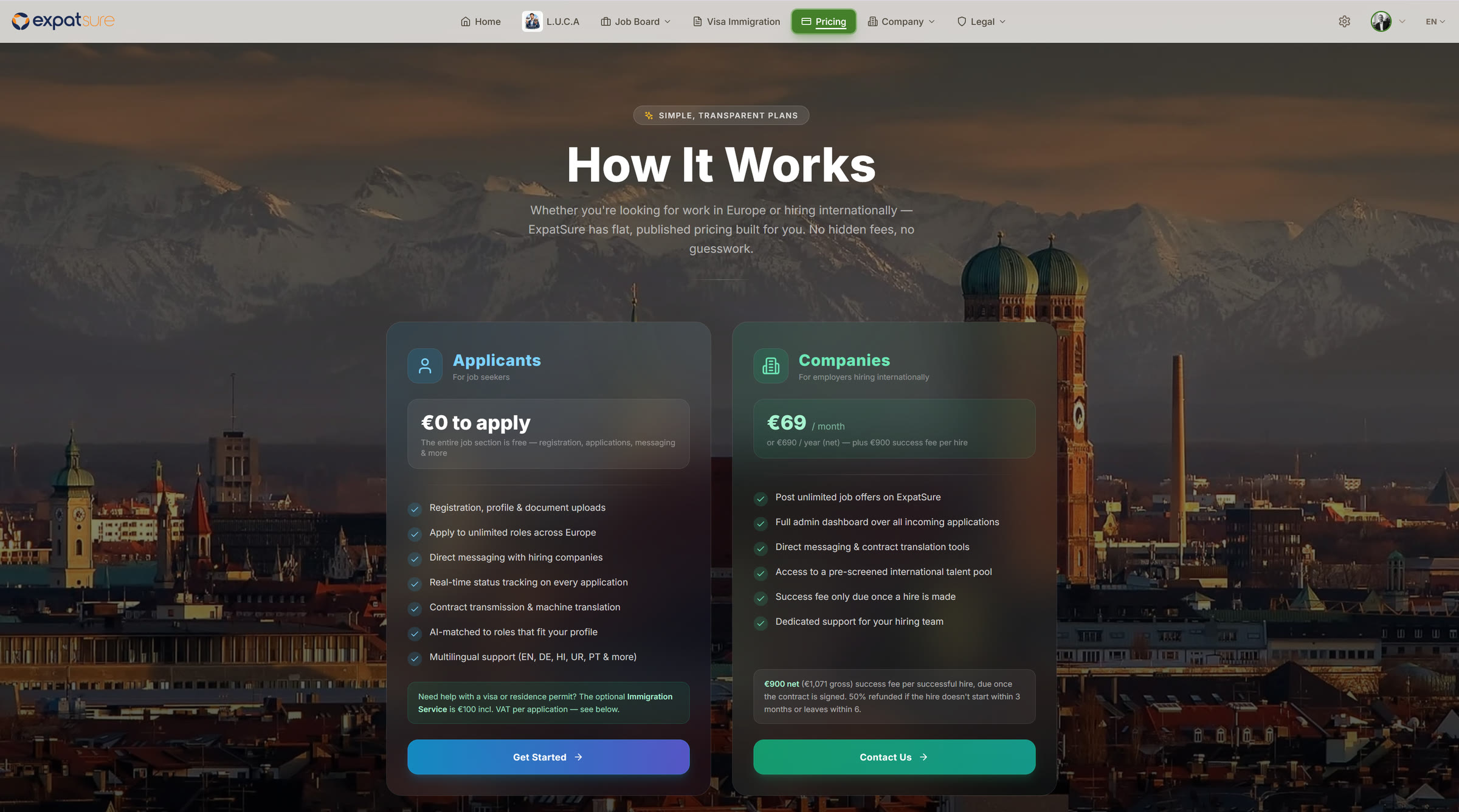Click the '€900 net' success fee note

click(894, 697)
